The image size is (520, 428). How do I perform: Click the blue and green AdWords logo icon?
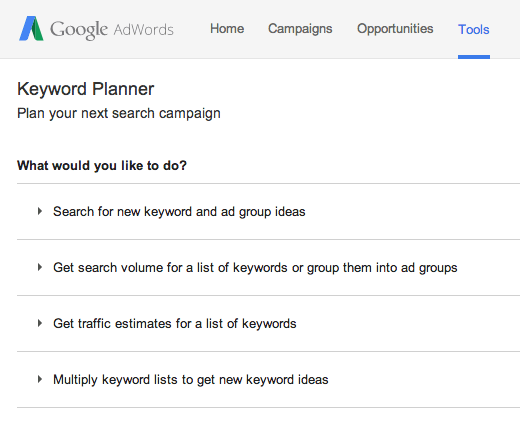[x=31, y=29]
